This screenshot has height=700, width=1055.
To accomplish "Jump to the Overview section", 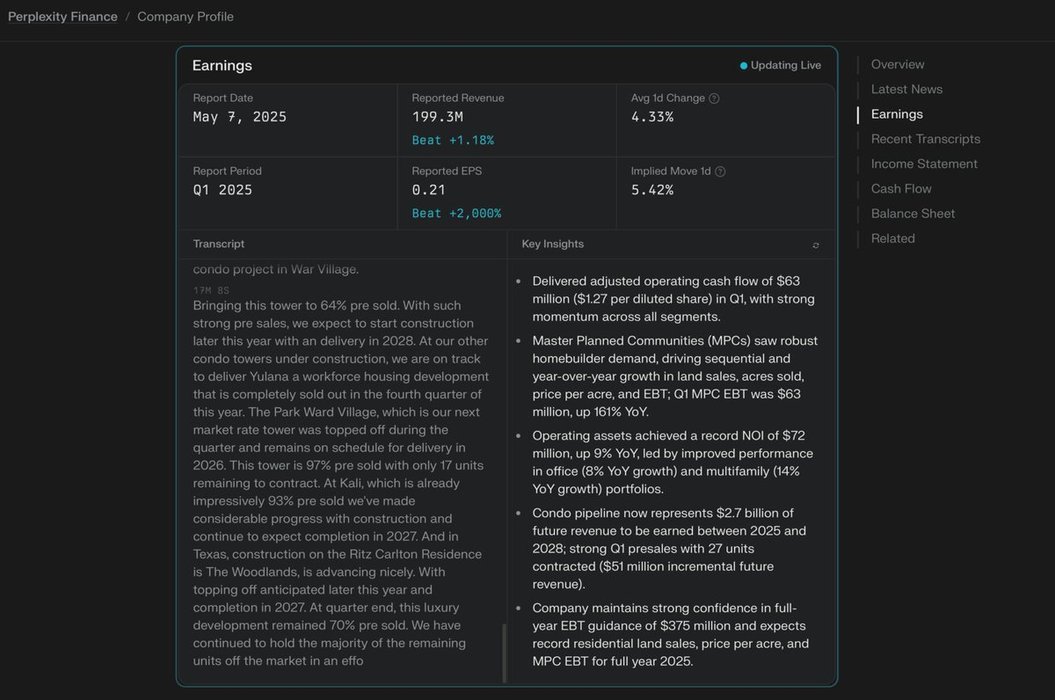I will 897,65.
